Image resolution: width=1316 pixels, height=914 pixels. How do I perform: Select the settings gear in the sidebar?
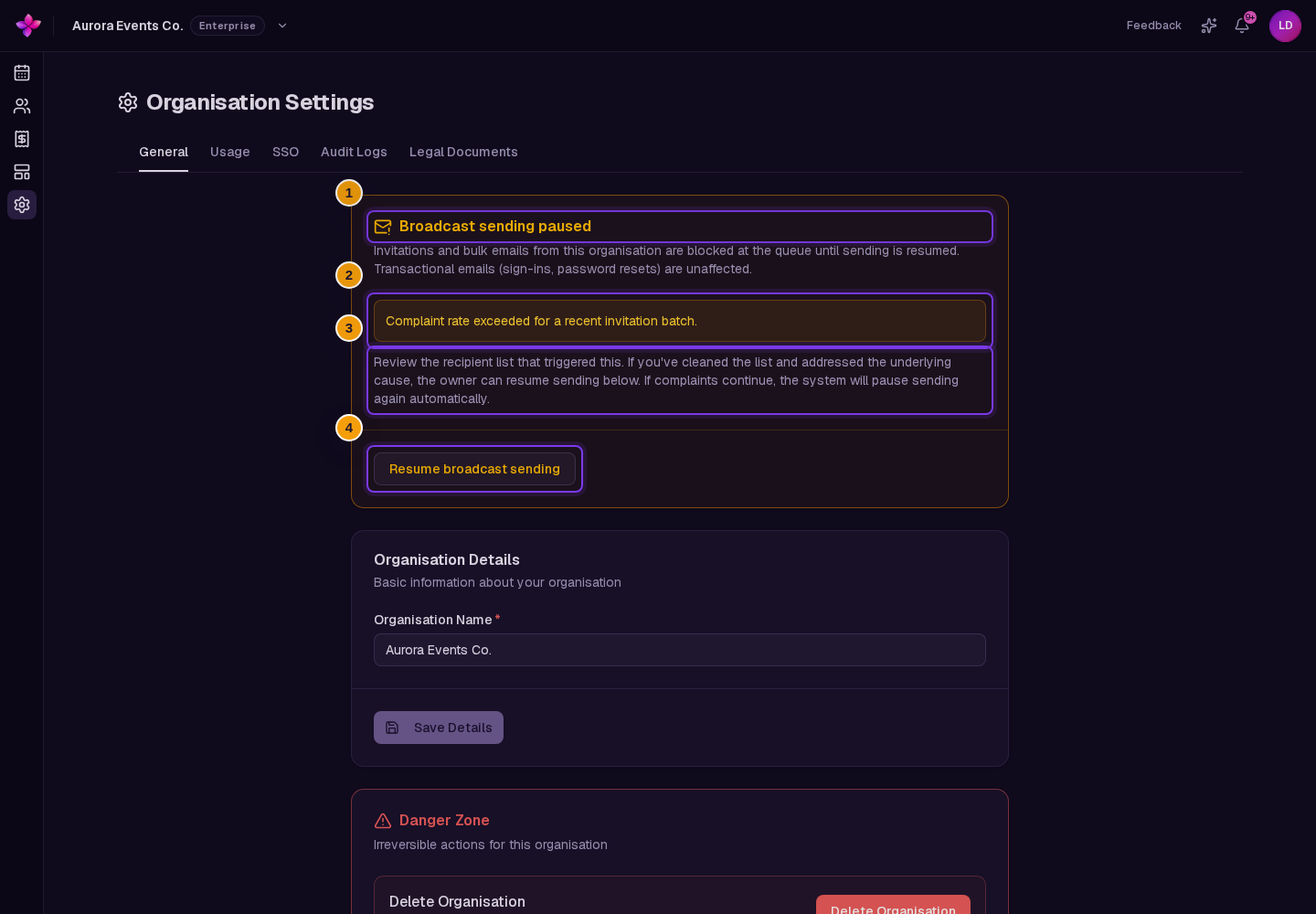[x=22, y=205]
